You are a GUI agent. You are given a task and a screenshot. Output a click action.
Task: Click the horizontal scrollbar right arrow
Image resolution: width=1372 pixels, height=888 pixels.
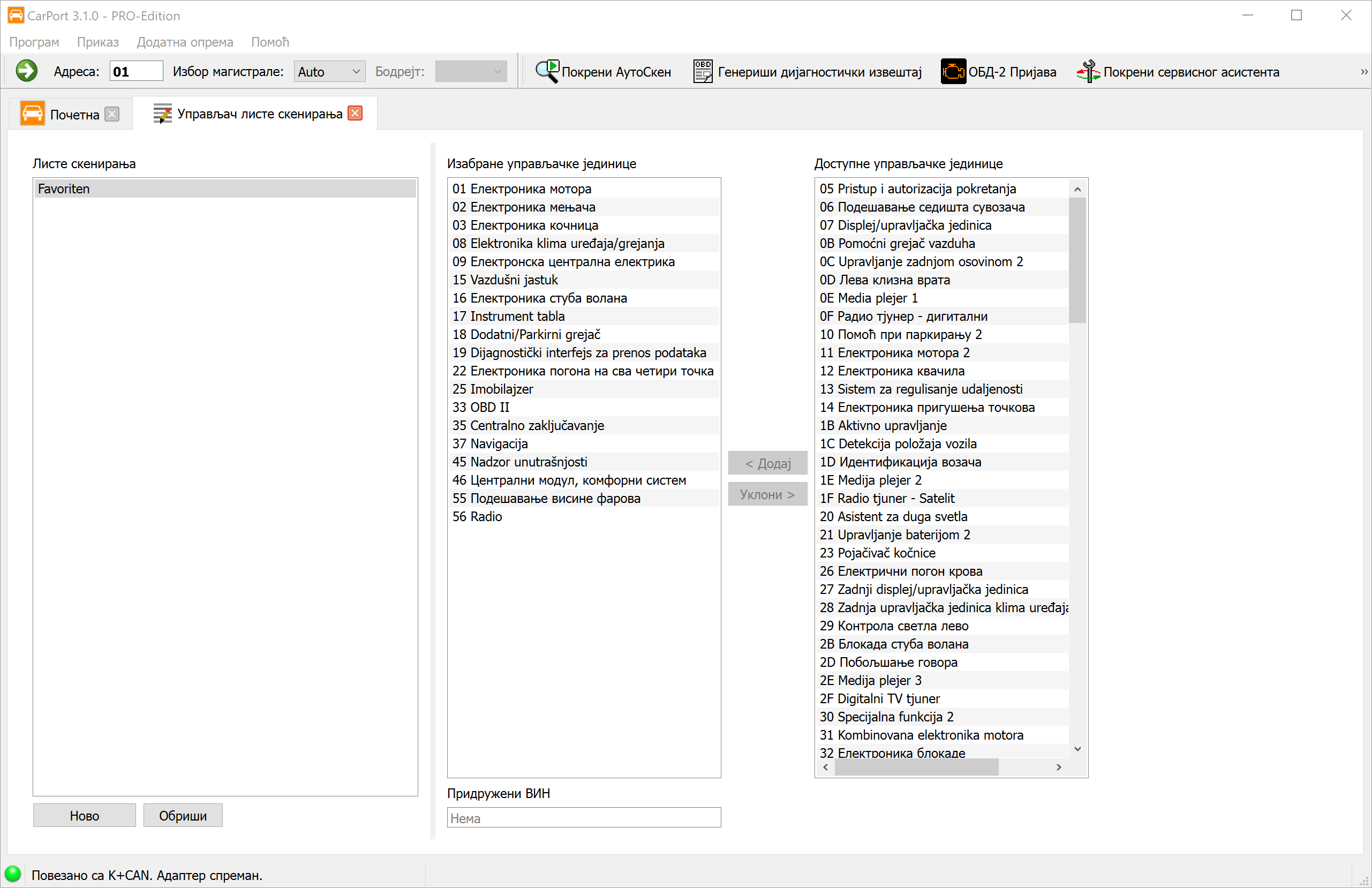pyautogui.click(x=1058, y=767)
